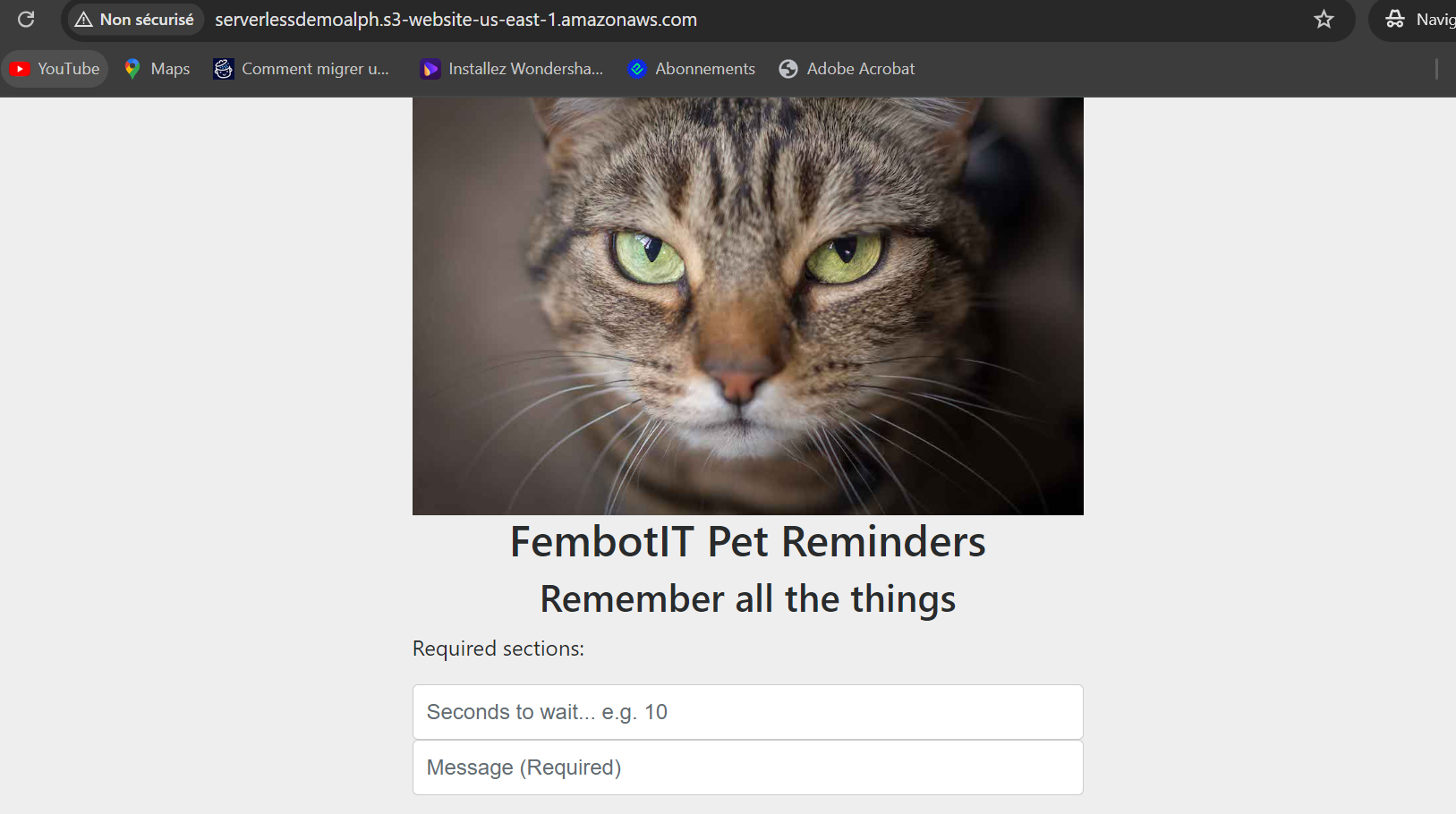Open the 'Comment migrer u...' bookmark
1456x814 pixels.
(301, 69)
